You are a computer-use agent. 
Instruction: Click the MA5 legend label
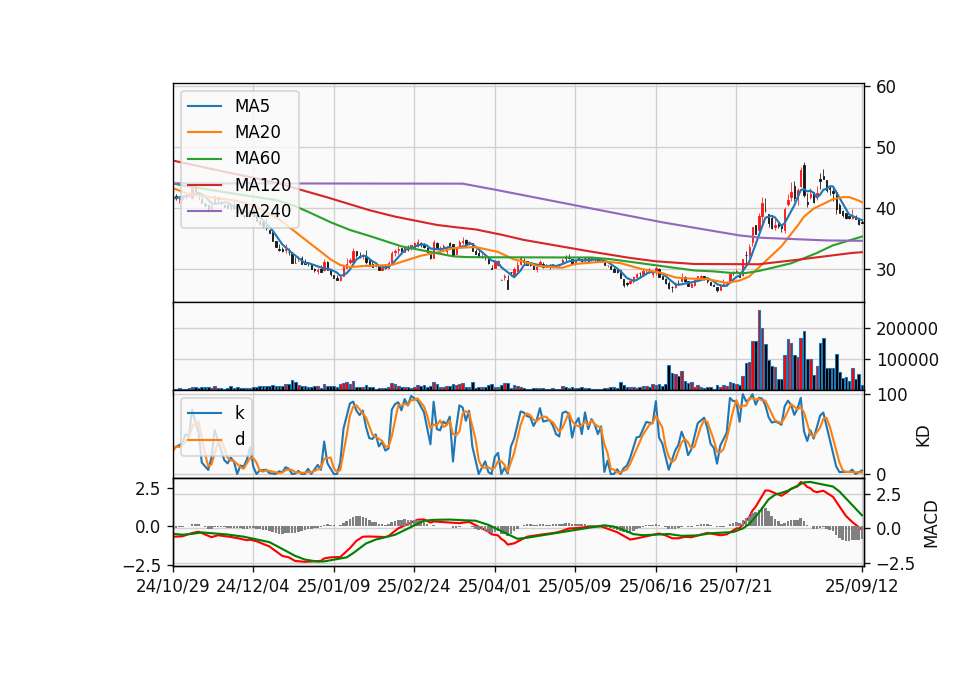tap(252, 106)
